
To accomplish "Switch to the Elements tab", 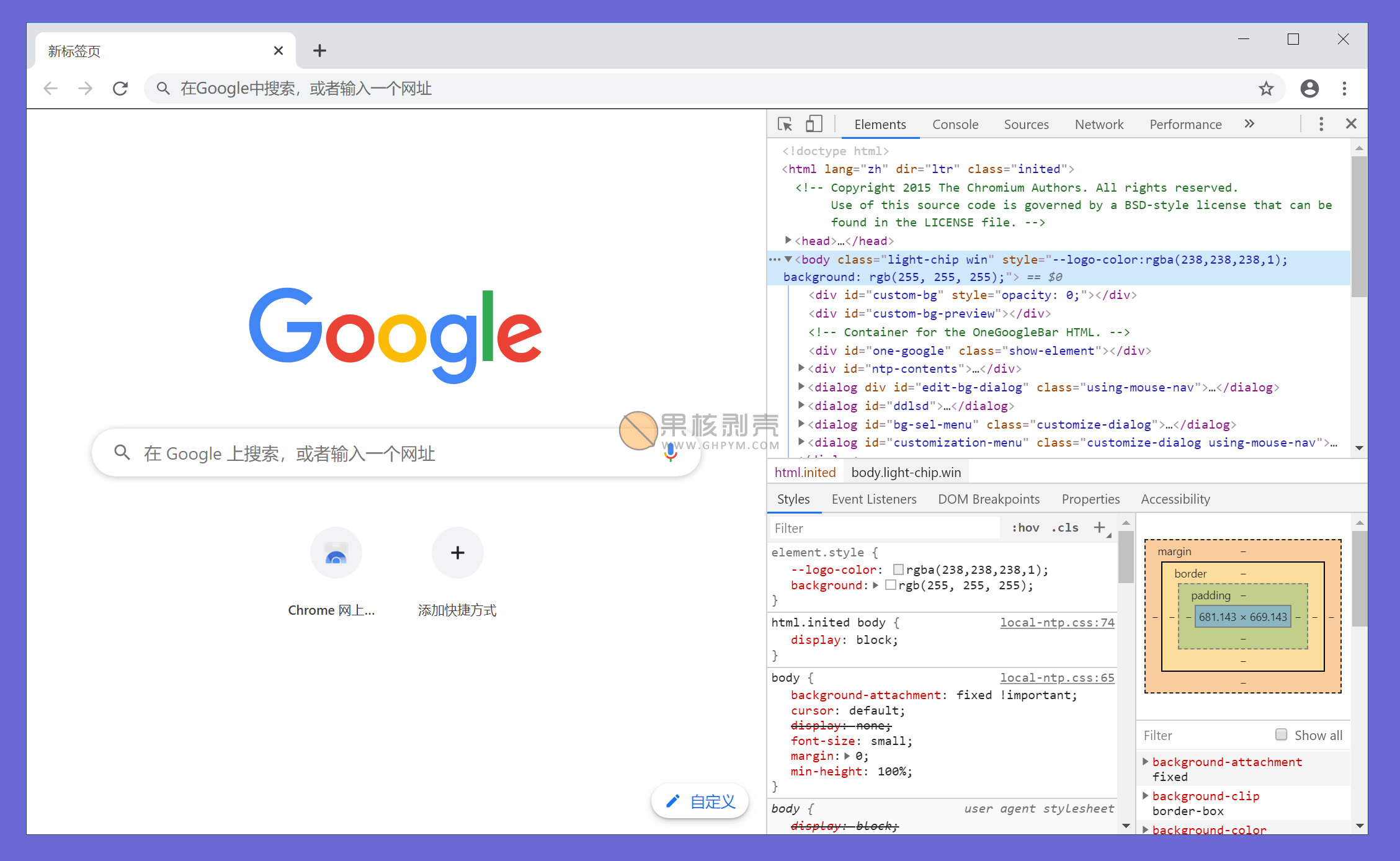I will point(880,124).
